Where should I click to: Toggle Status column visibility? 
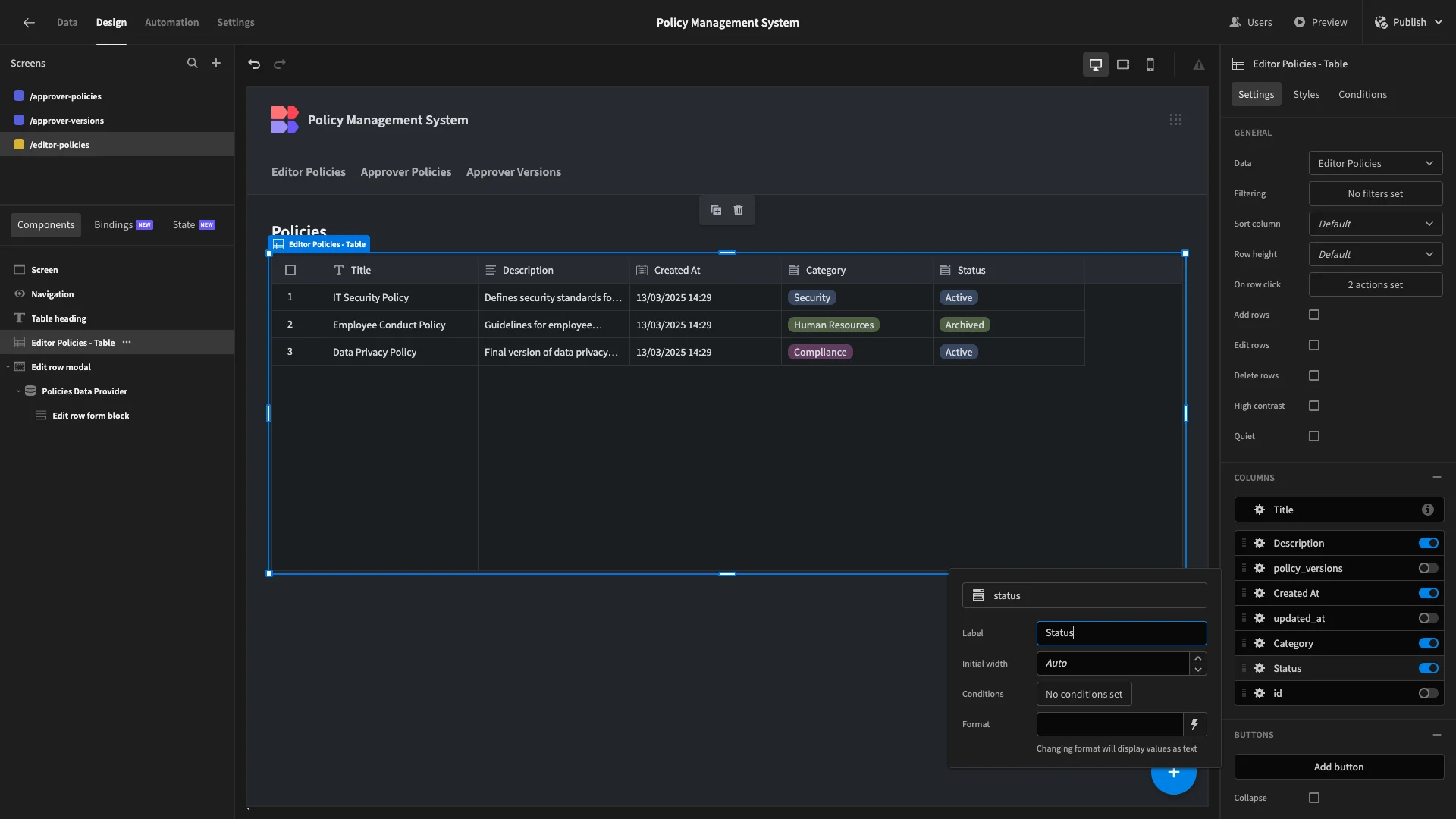click(x=1429, y=668)
